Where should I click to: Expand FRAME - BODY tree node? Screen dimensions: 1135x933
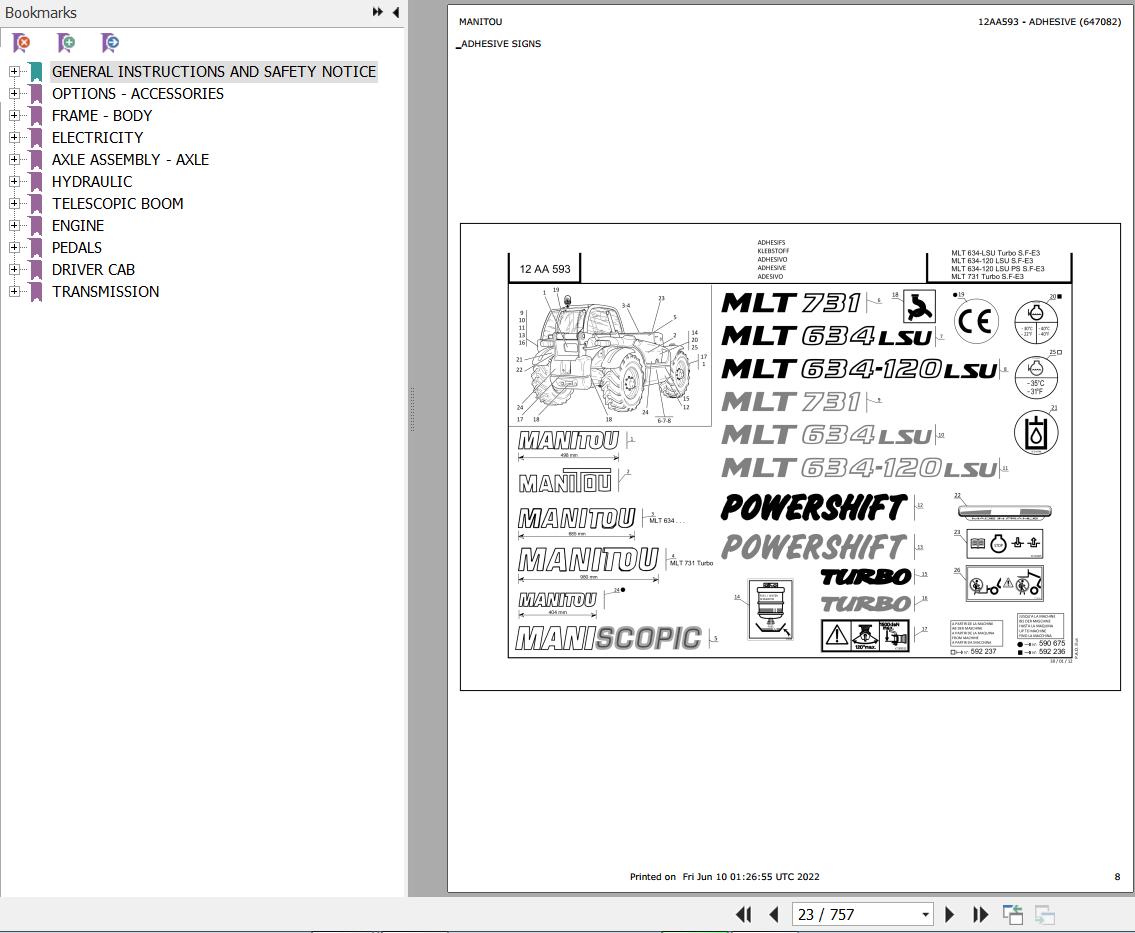(14, 116)
